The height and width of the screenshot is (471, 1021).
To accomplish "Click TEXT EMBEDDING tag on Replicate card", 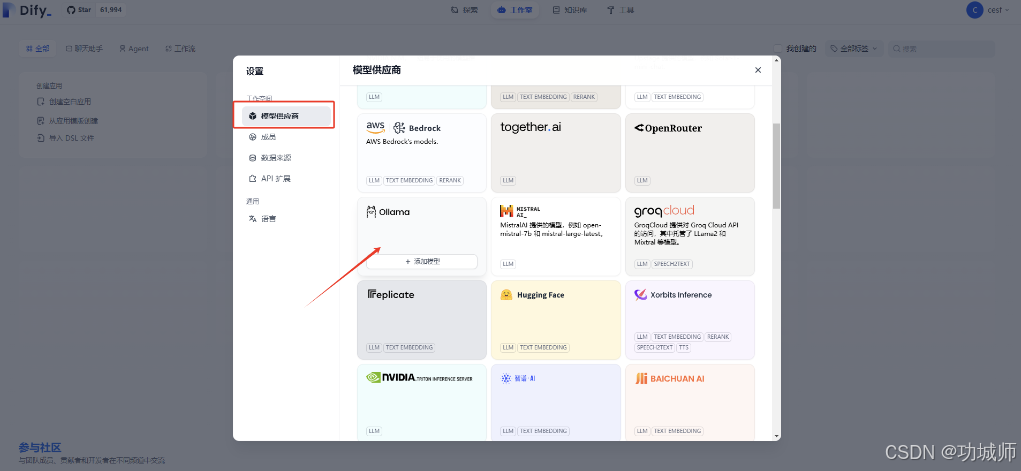I will tap(409, 347).
